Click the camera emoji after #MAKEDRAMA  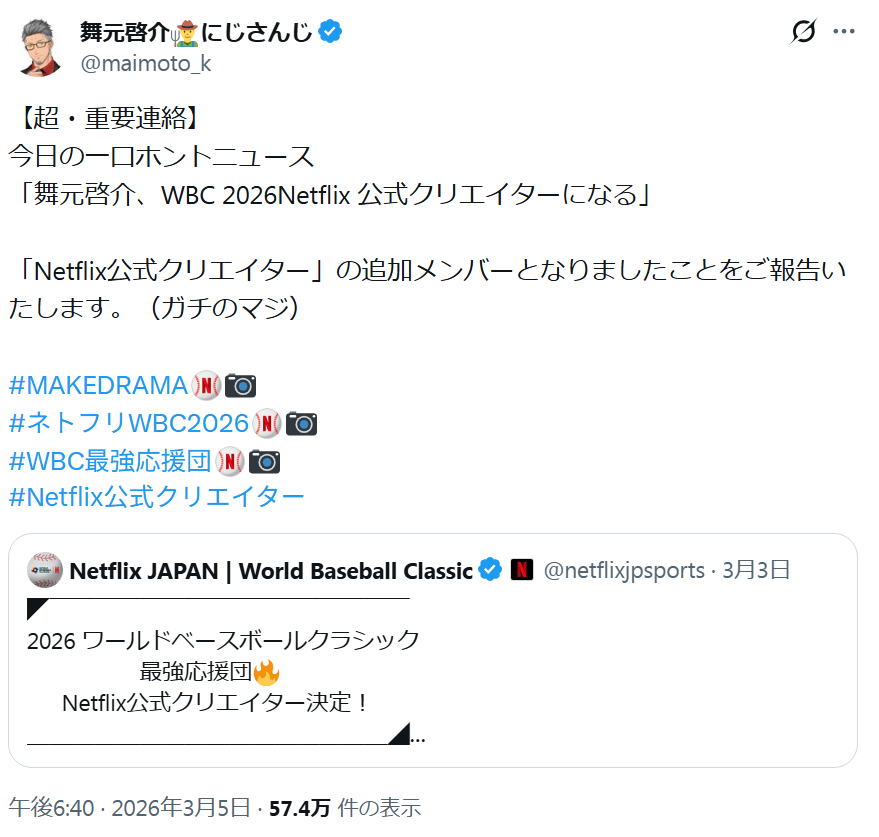[x=241, y=385]
